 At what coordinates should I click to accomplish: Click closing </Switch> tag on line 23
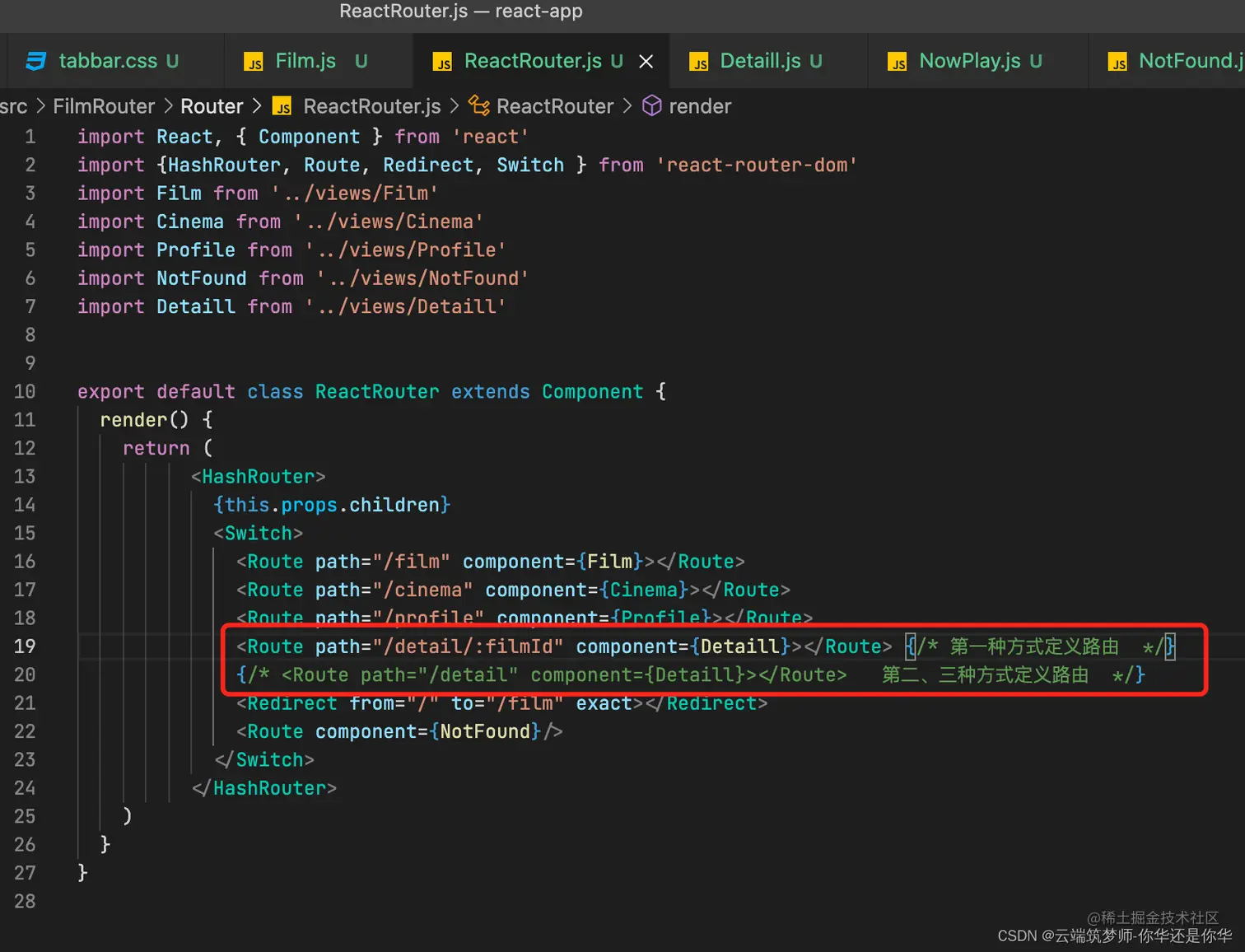tap(264, 760)
